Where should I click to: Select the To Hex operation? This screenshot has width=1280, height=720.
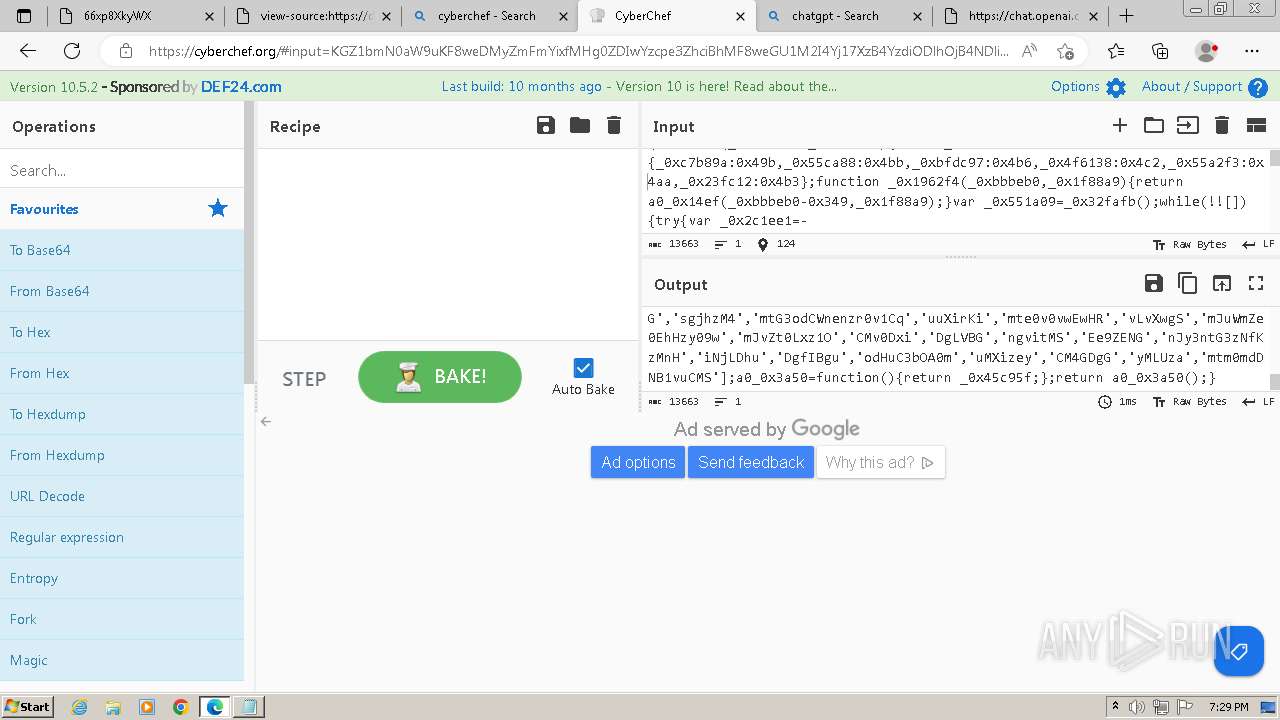pos(122,332)
